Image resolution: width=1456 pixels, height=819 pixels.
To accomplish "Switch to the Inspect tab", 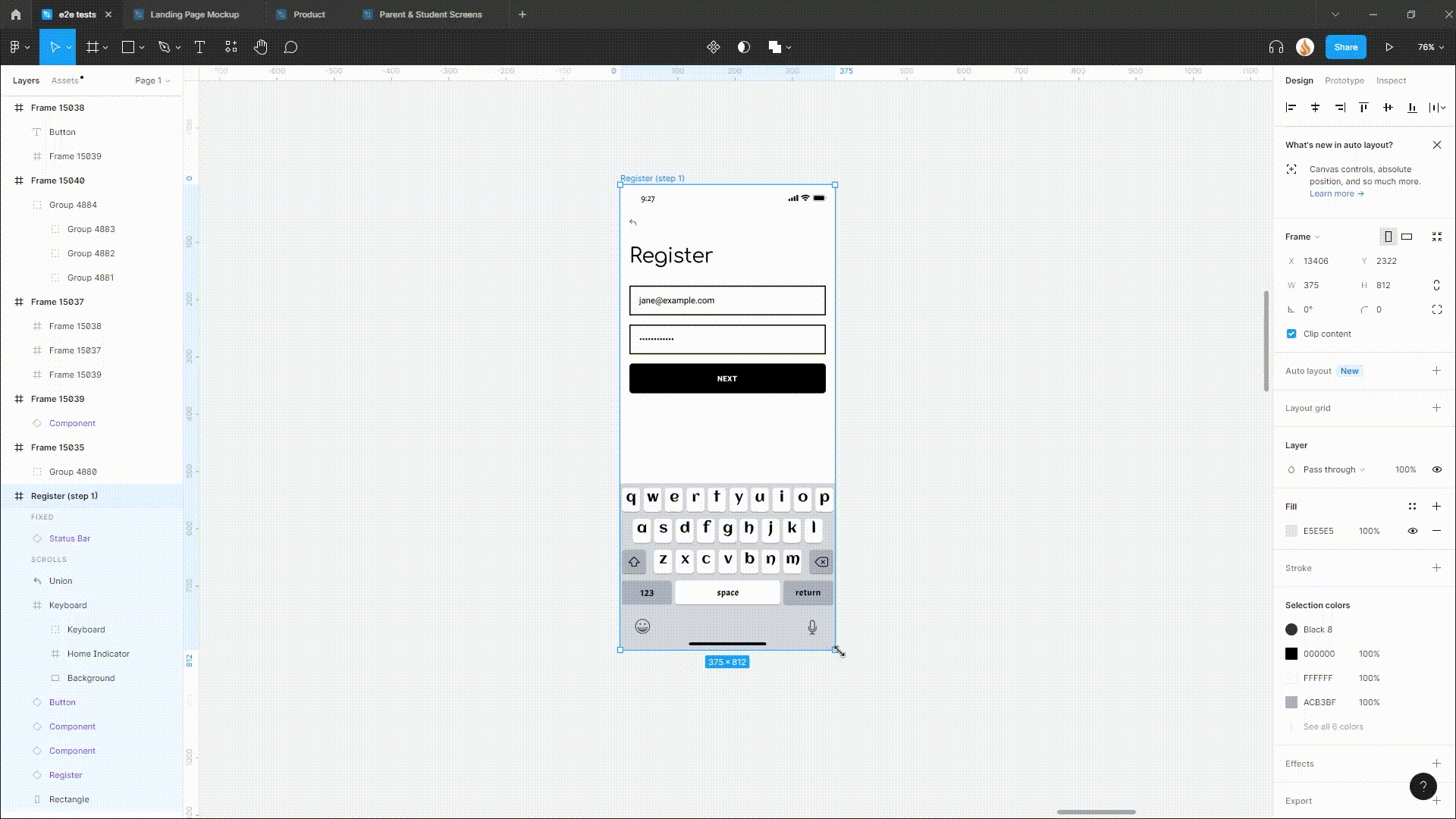I will coord(1392,80).
